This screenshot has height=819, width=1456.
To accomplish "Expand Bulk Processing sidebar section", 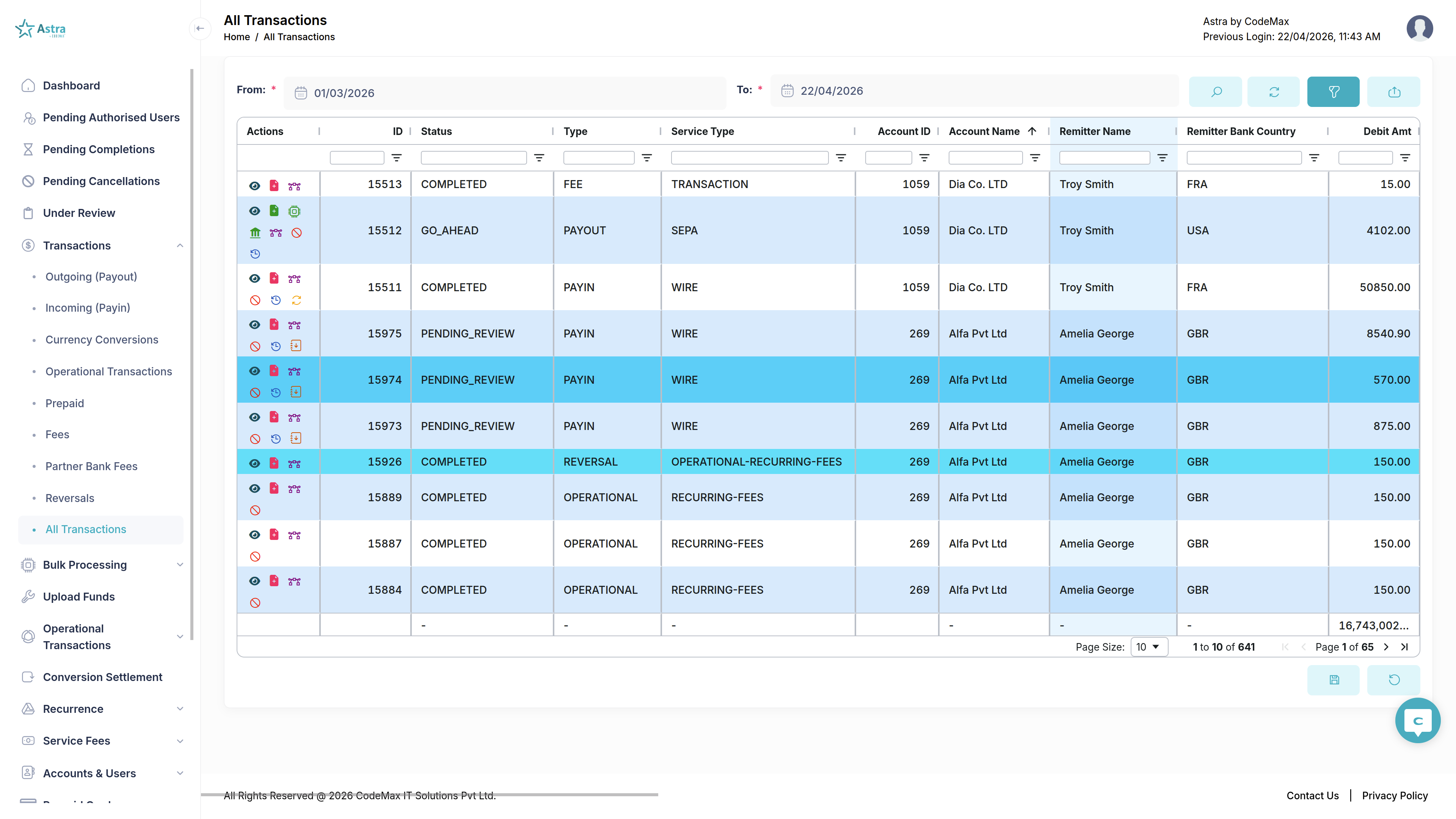I will click(180, 565).
